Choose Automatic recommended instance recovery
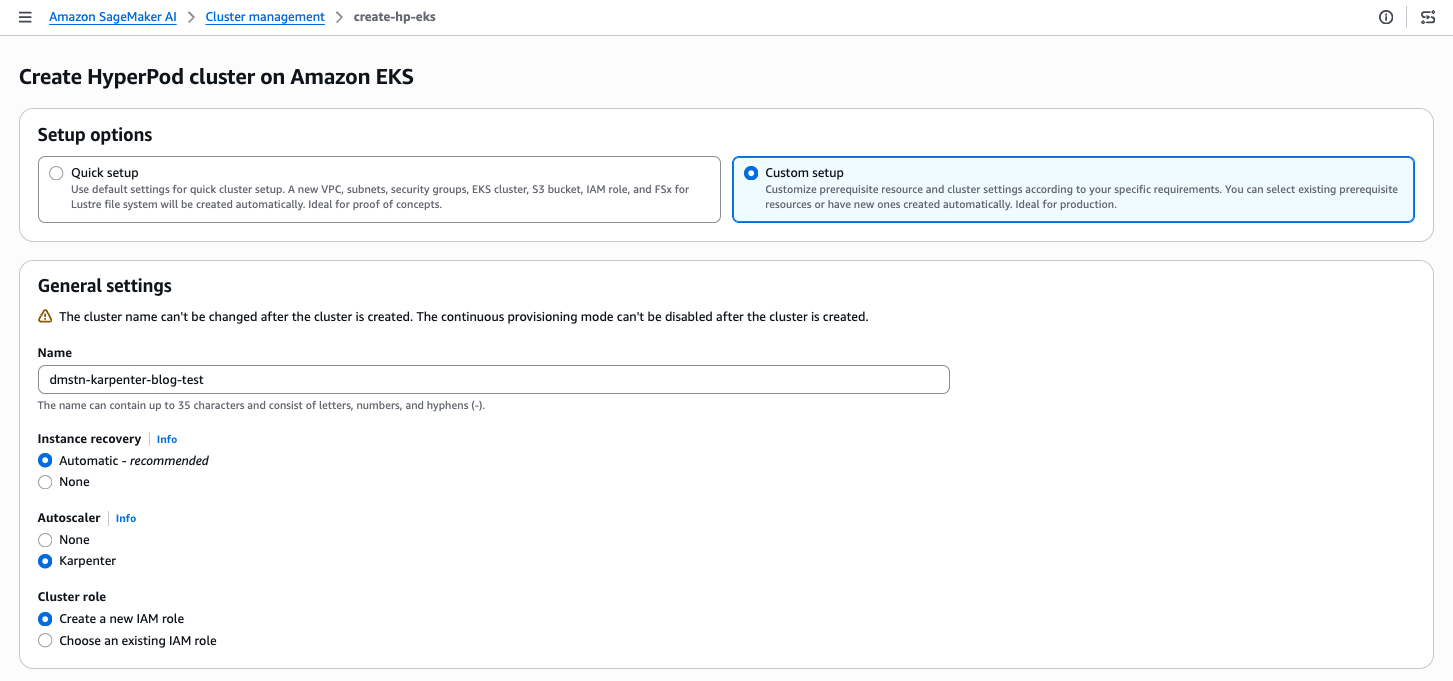The image size is (1453, 681). coord(45,461)
